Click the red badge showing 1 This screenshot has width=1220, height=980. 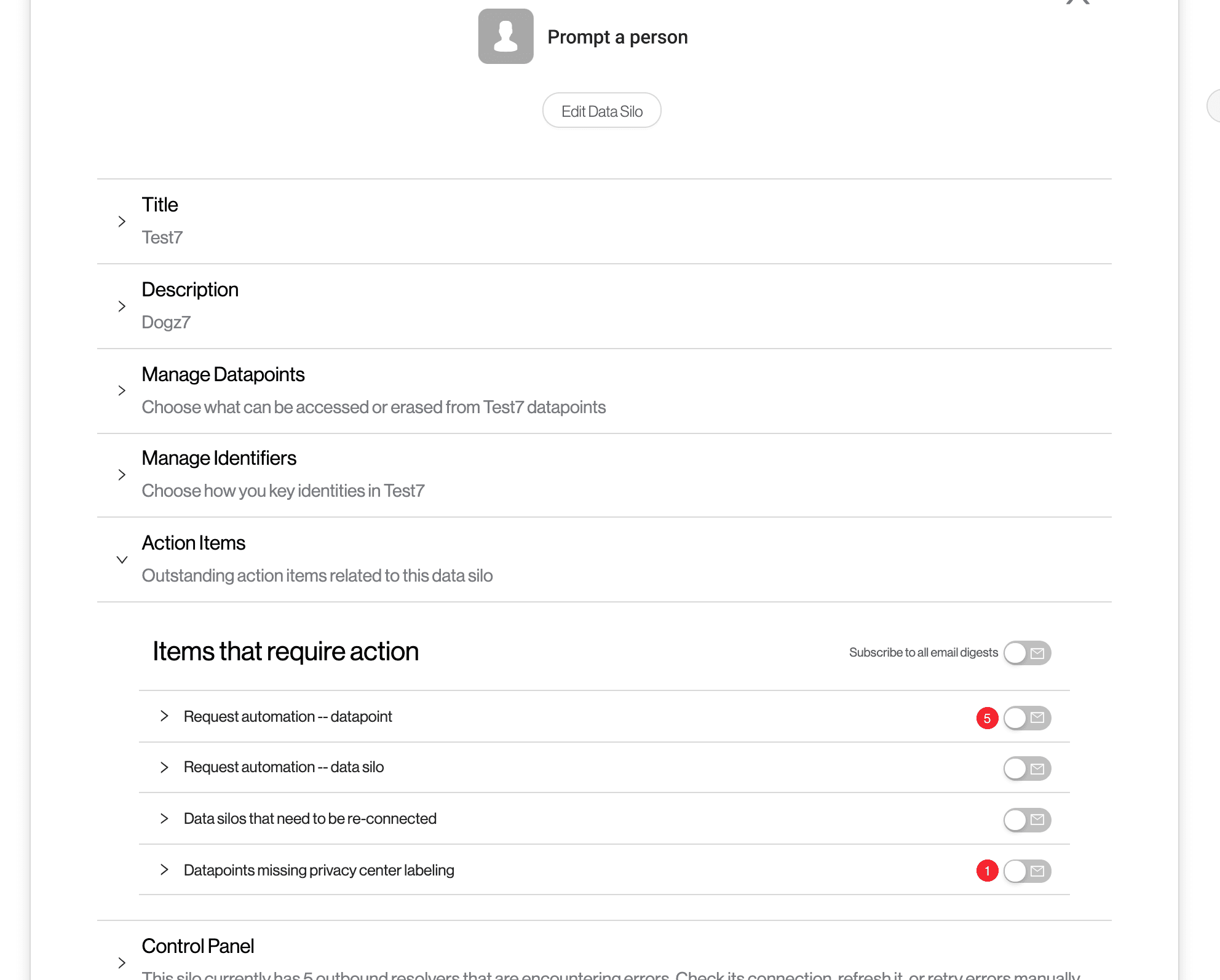coord(987,871)
